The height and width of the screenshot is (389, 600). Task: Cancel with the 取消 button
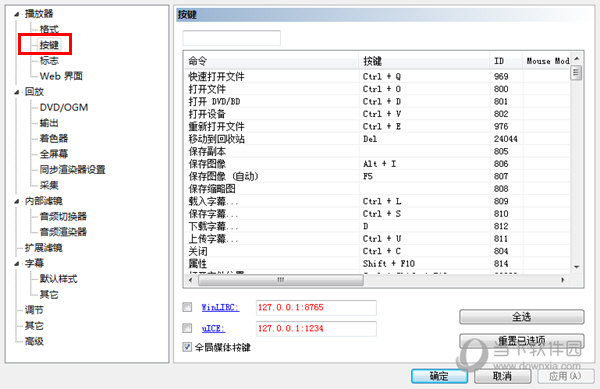point(502,376)
